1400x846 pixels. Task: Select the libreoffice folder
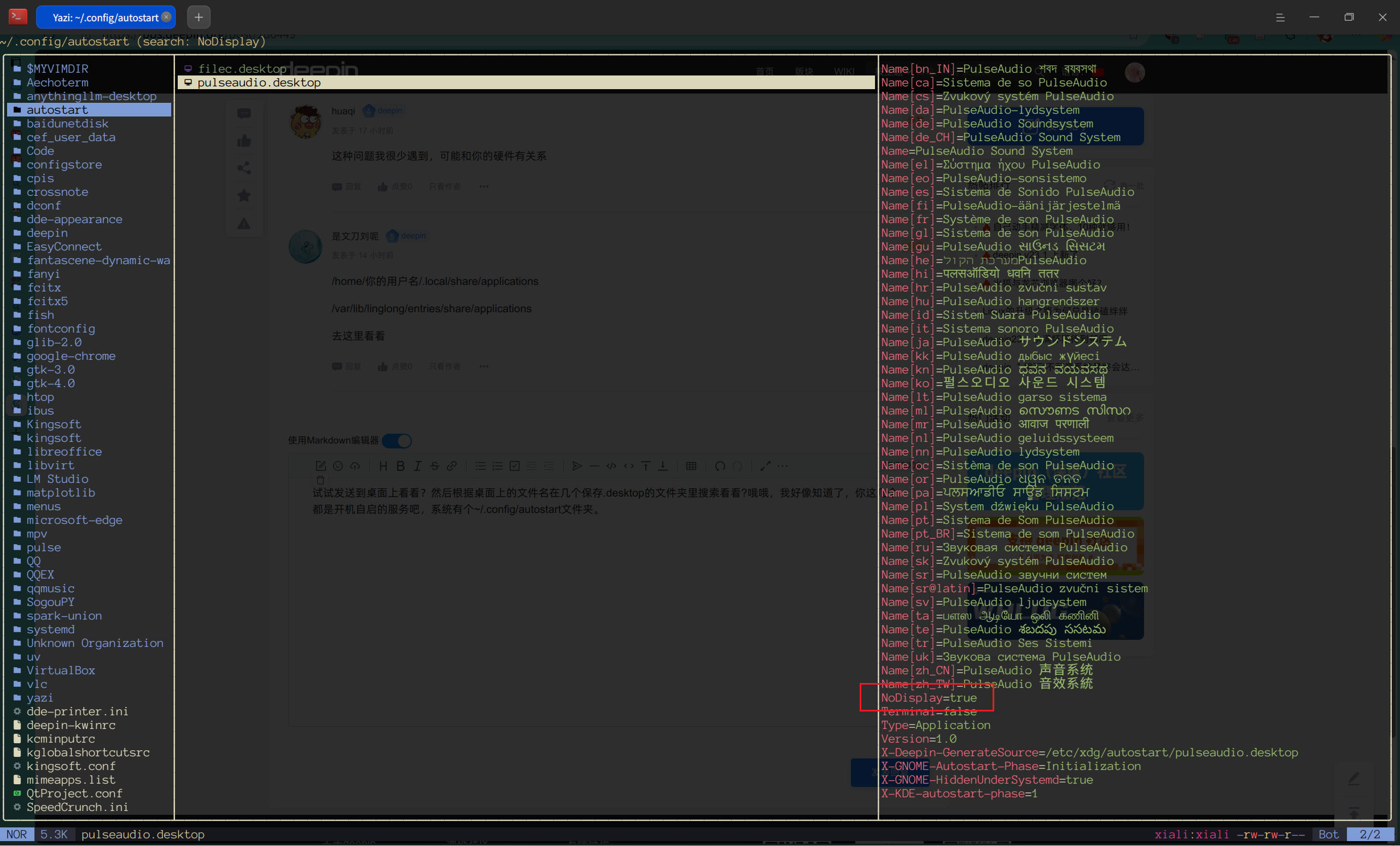click(89, 451)
